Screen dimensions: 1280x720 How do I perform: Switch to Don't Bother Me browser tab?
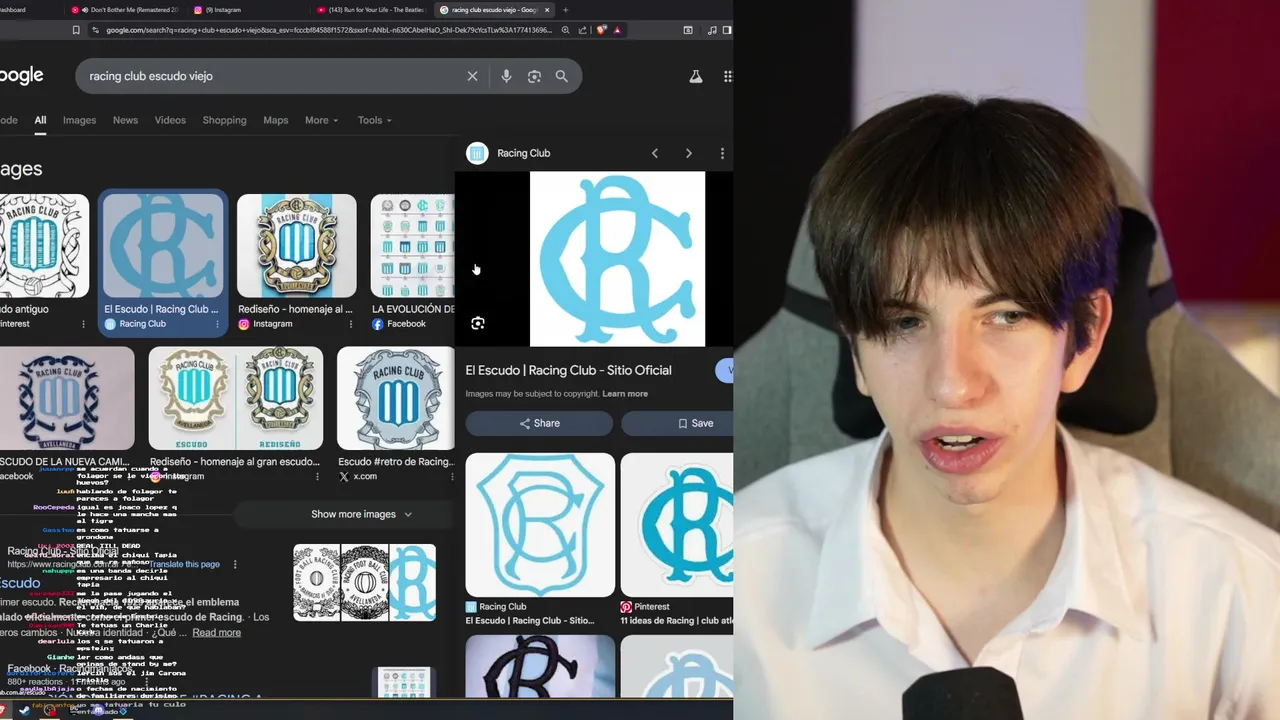click(x=125, y=10)
